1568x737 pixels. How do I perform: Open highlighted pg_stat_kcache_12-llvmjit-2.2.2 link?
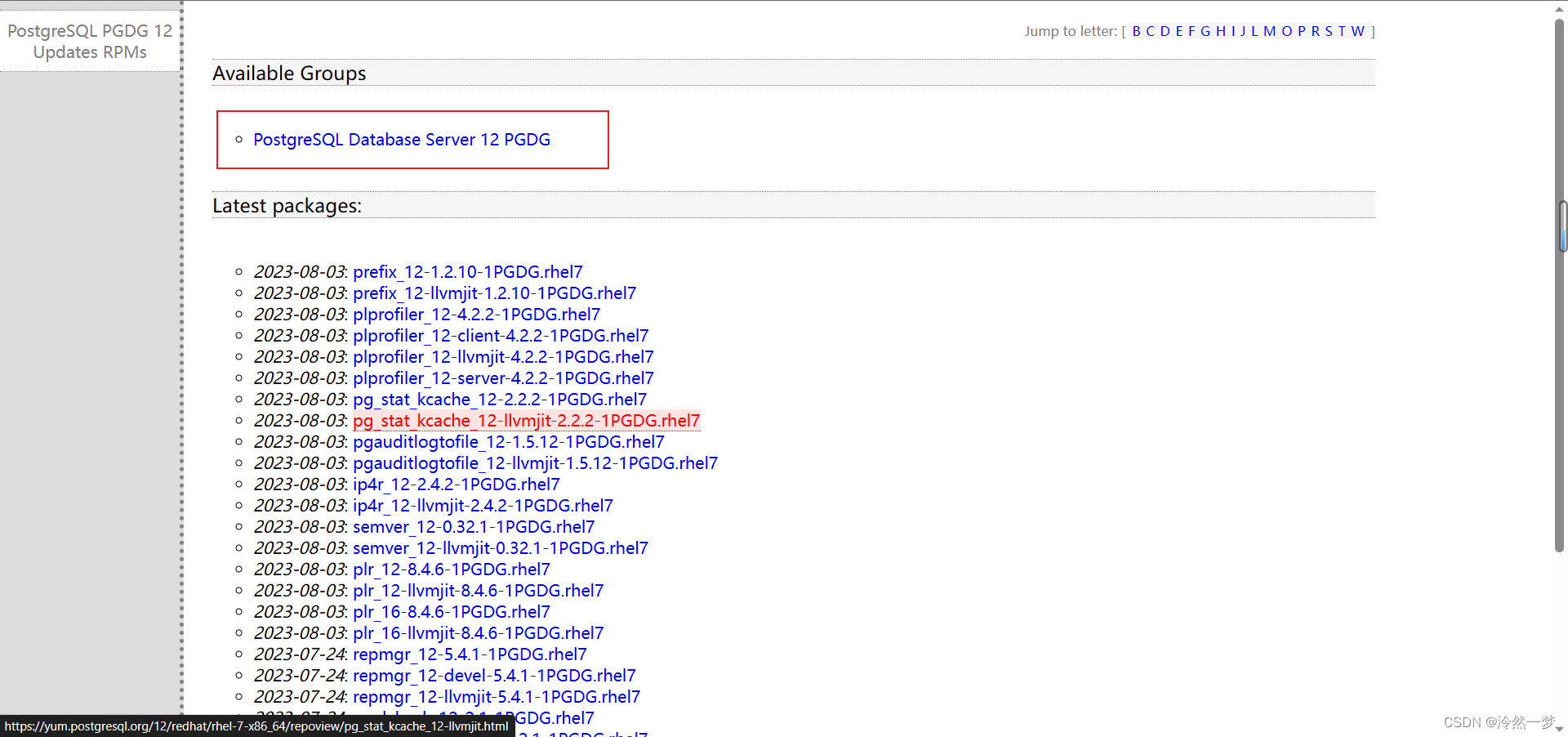coord(527,421)
